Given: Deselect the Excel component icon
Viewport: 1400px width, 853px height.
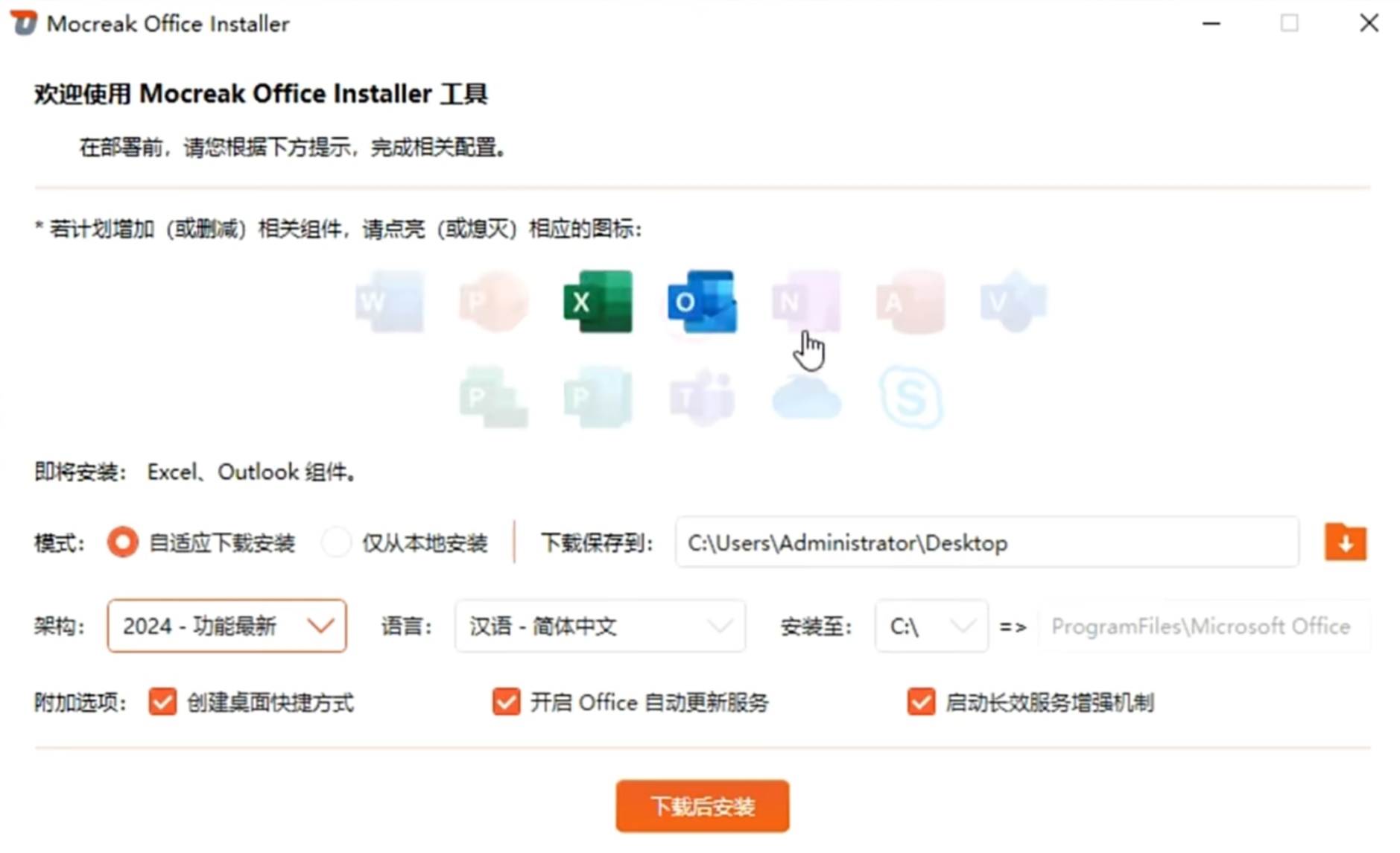Looking at the screenshot, I should tap(597, 301).
